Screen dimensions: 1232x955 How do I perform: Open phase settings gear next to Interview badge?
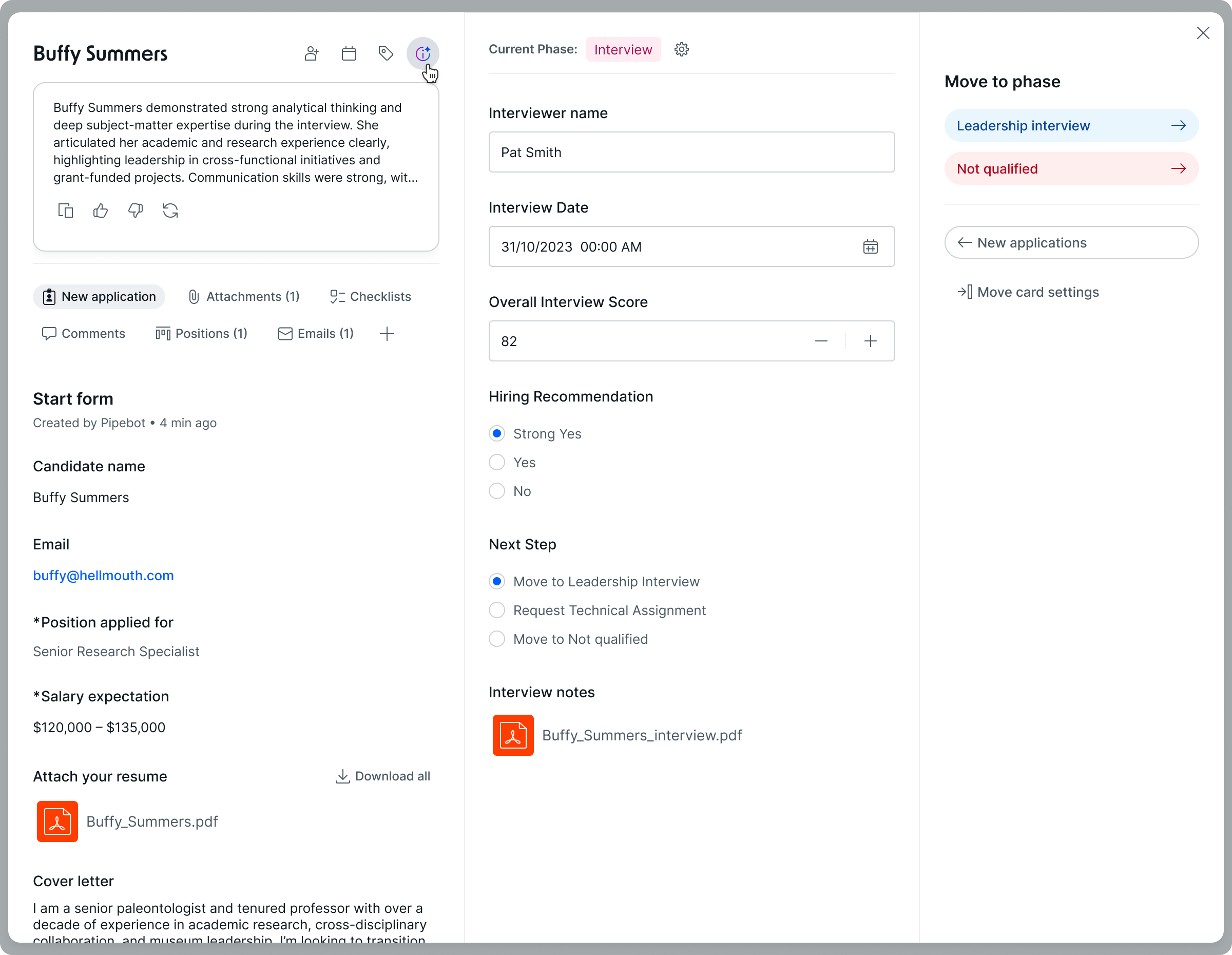pos(681,49)
